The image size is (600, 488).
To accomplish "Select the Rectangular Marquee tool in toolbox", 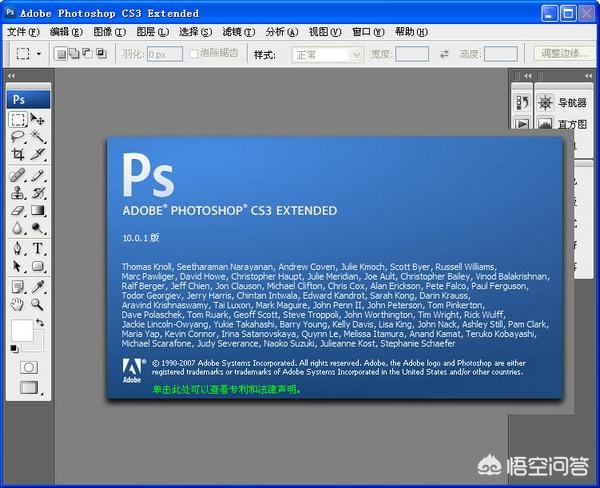I will click(18, 120).
